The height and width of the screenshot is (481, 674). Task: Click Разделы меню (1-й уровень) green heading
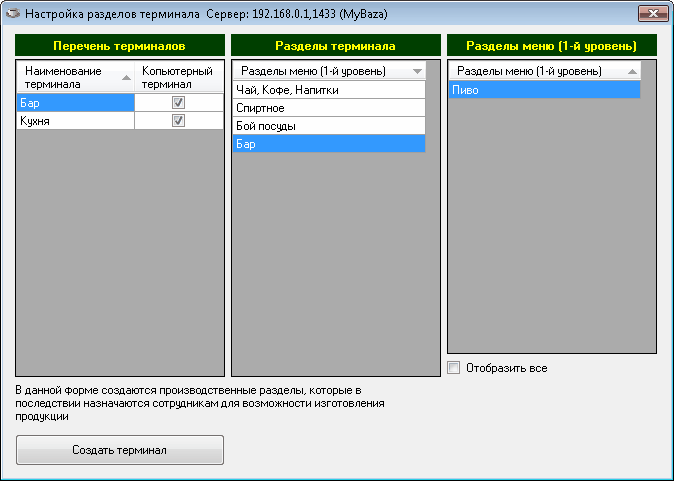click(x=552, y=46)
